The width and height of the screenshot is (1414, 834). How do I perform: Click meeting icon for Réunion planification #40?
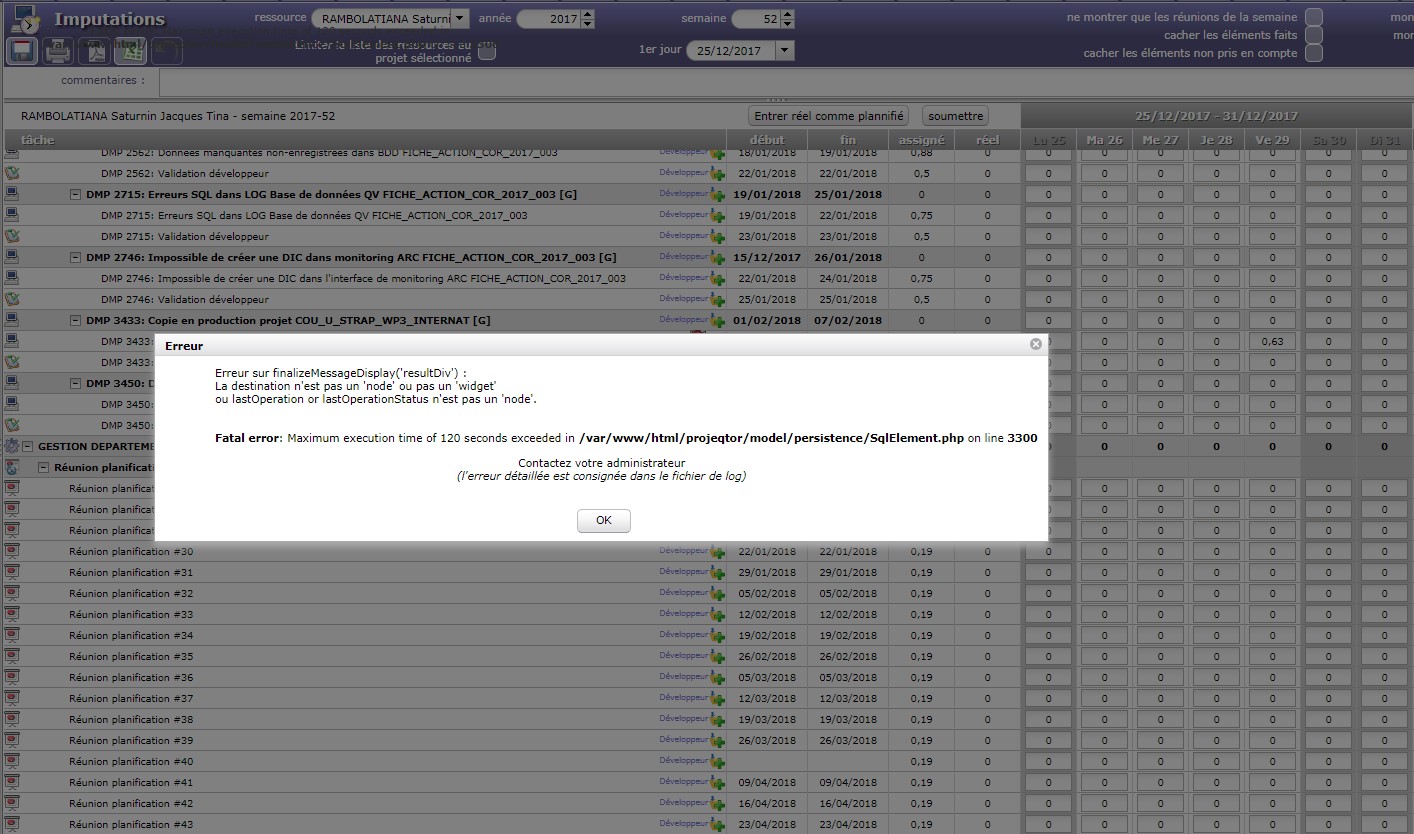click(12, 761)
